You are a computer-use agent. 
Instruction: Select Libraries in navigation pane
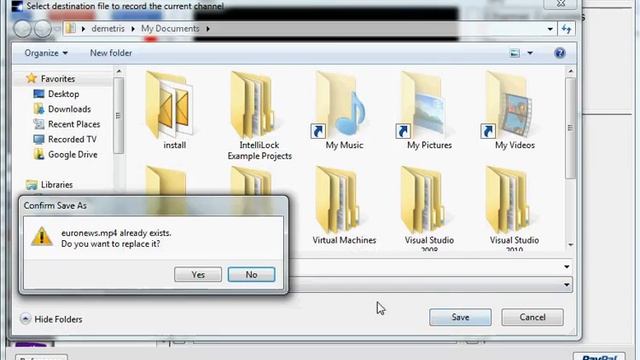click(x=57, y=184)
